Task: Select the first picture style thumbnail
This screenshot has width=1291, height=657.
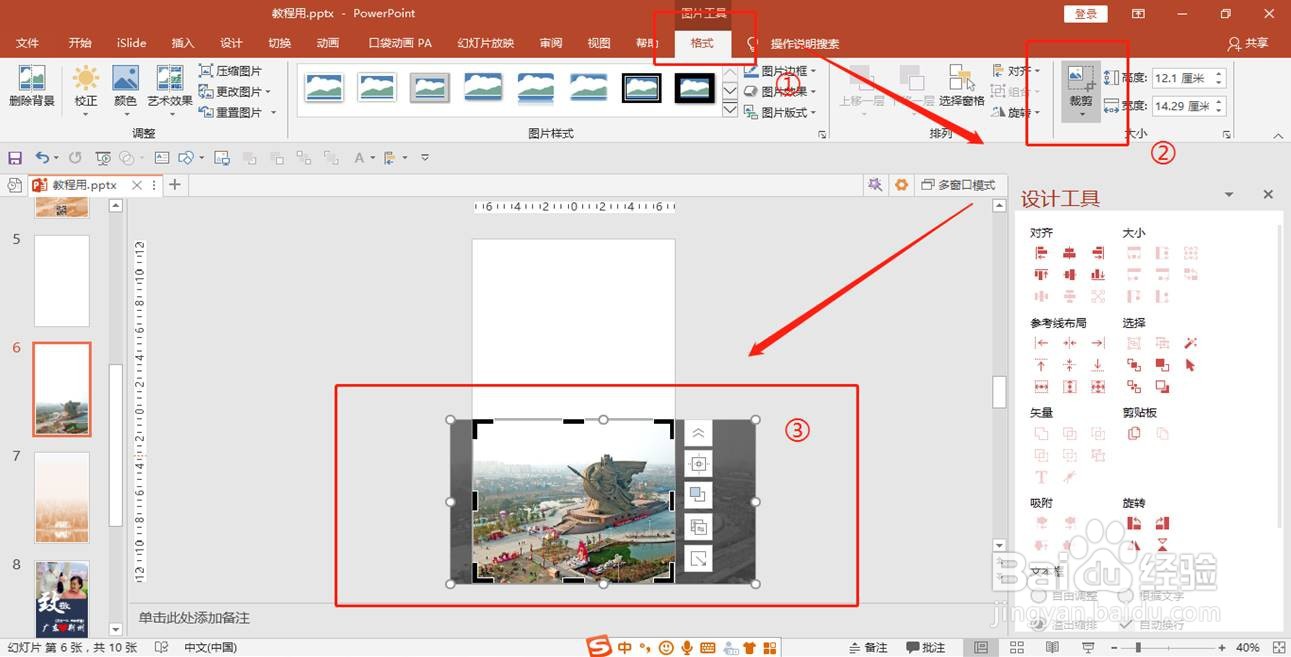Action: (x=324, y=88)
